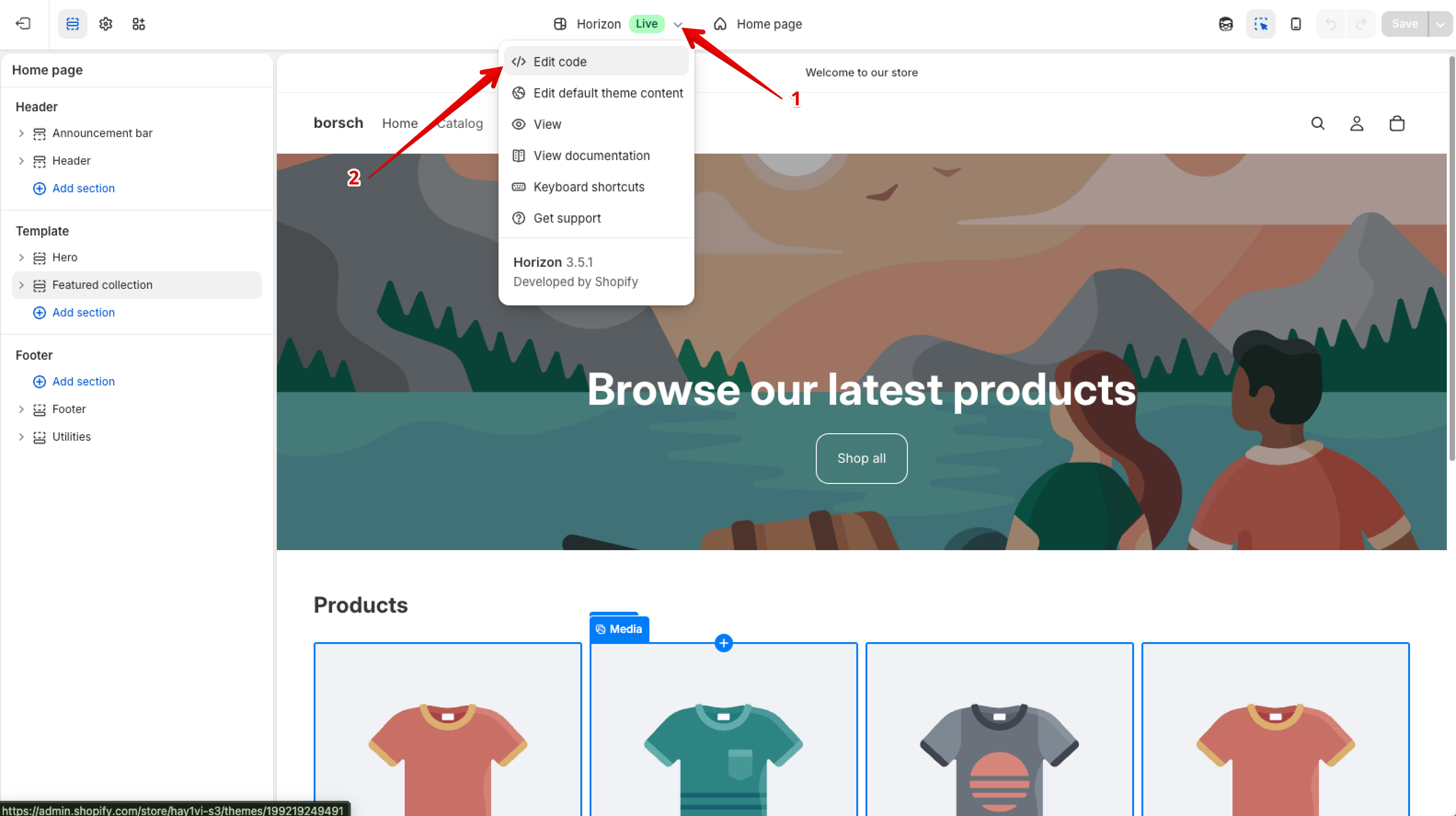Select the Sections panel icon
This screenshot has height=816, width=1456.
(72, 24)
